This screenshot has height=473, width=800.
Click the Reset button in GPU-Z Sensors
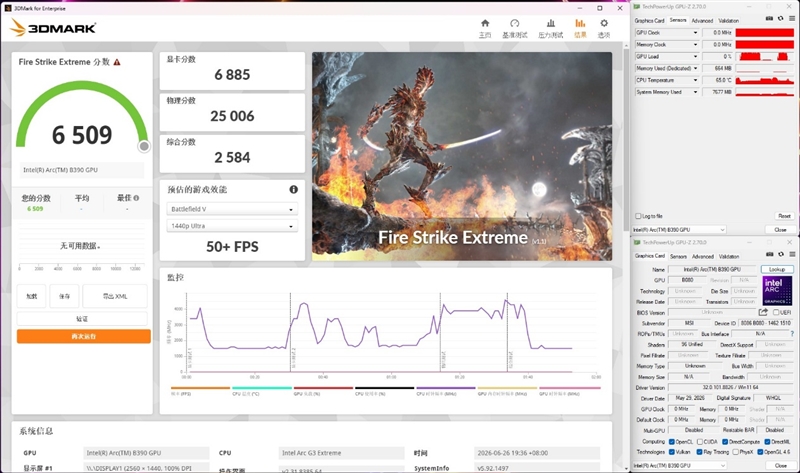point(784,216)
